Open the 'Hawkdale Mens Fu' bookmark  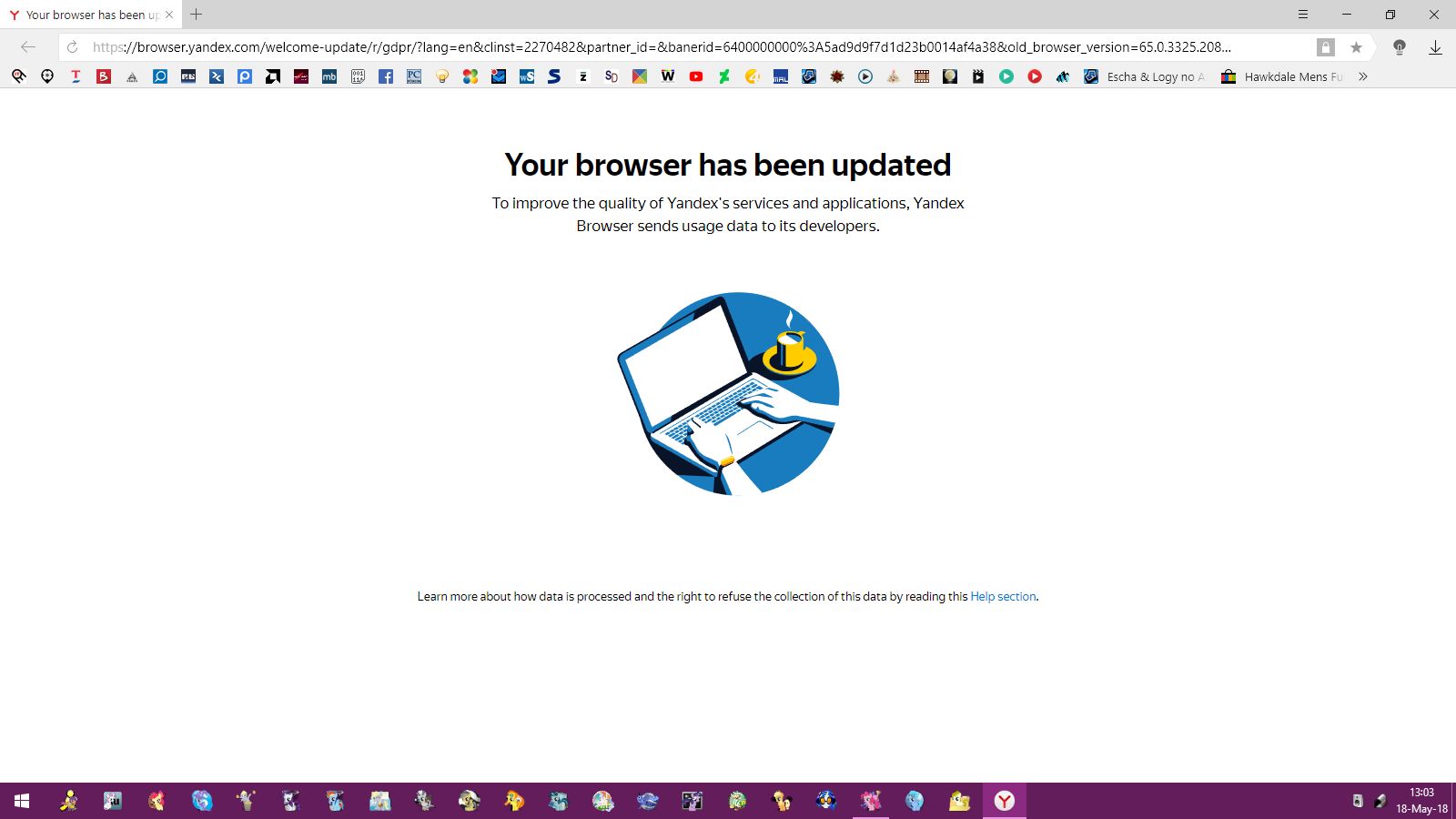tap(1282, 76)
